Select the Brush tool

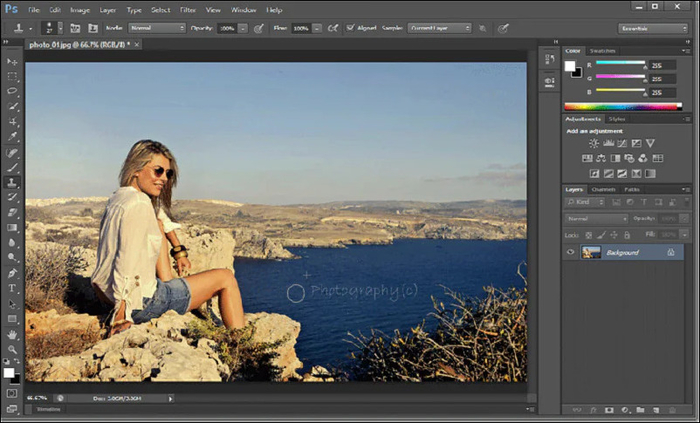pyautogui.click(x=12, y=168)
